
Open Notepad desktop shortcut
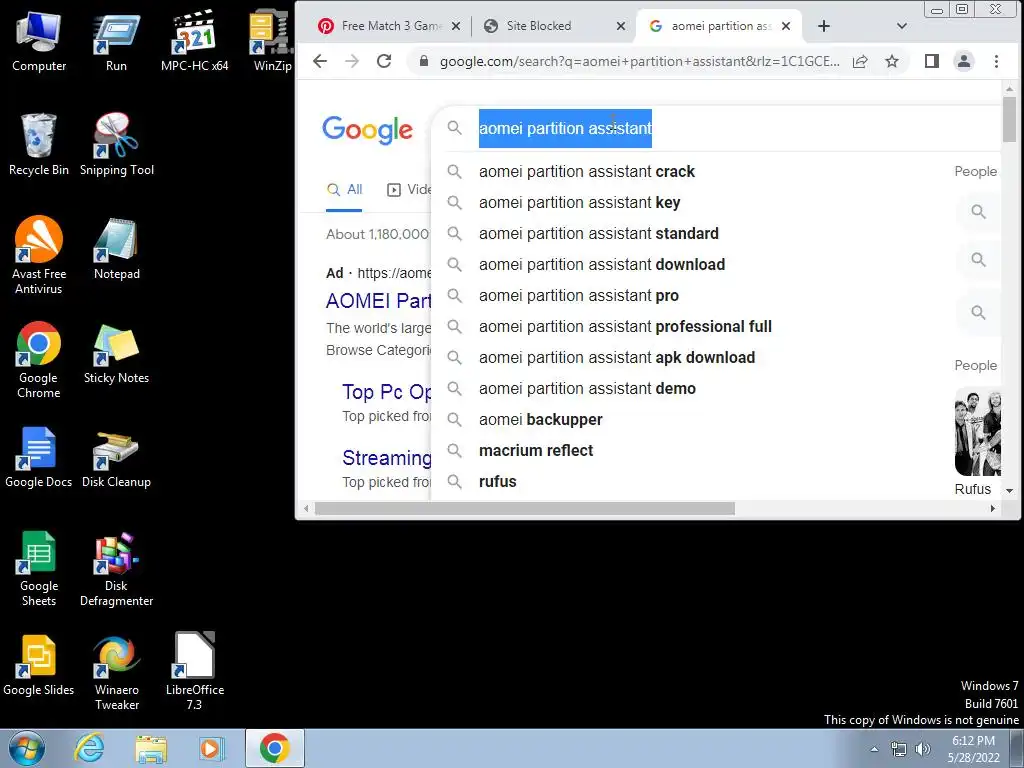[116, 249]
